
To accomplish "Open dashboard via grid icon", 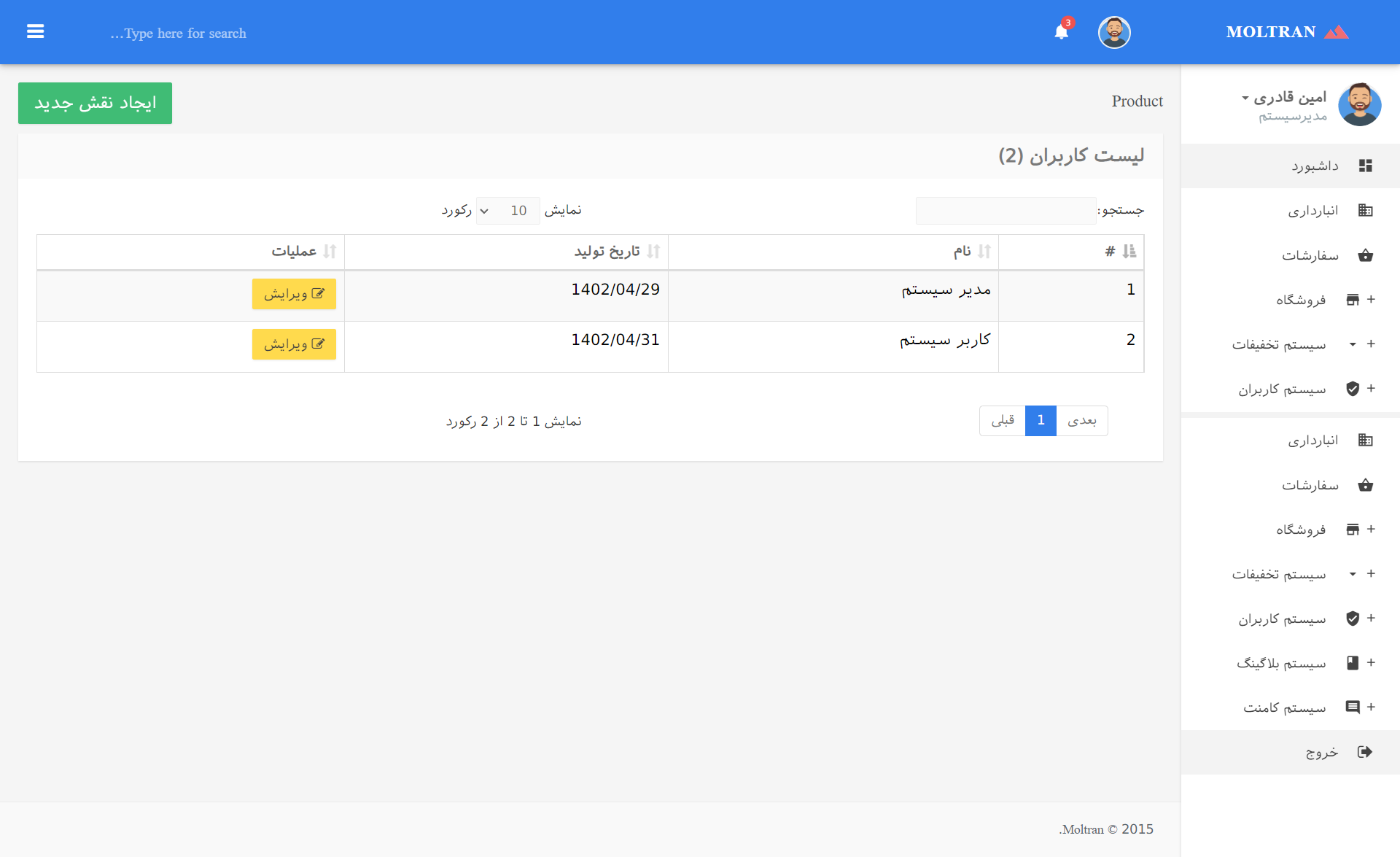I will tap(1365, 166).
